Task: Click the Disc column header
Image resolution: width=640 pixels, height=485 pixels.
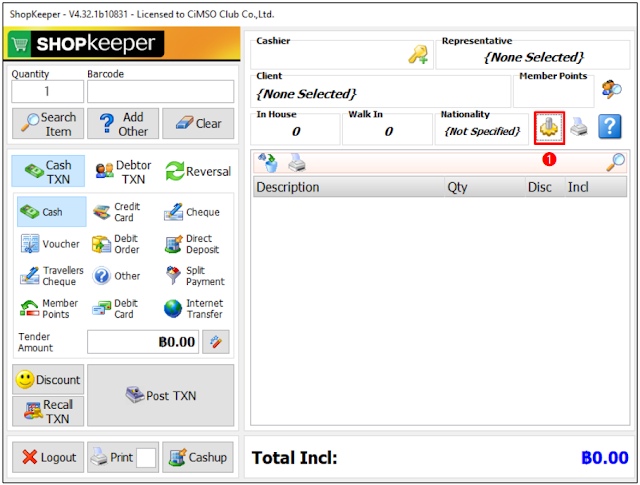Action: [545, 187]
